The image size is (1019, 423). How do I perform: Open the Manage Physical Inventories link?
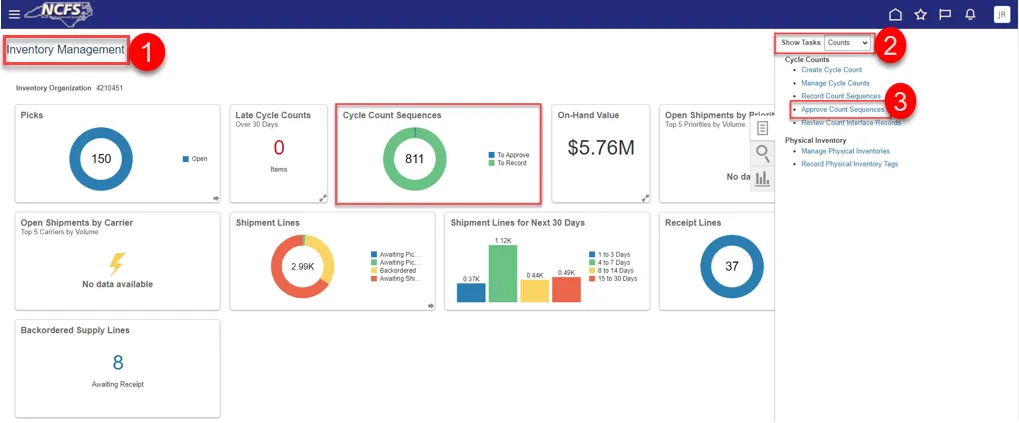pos(843,151)
